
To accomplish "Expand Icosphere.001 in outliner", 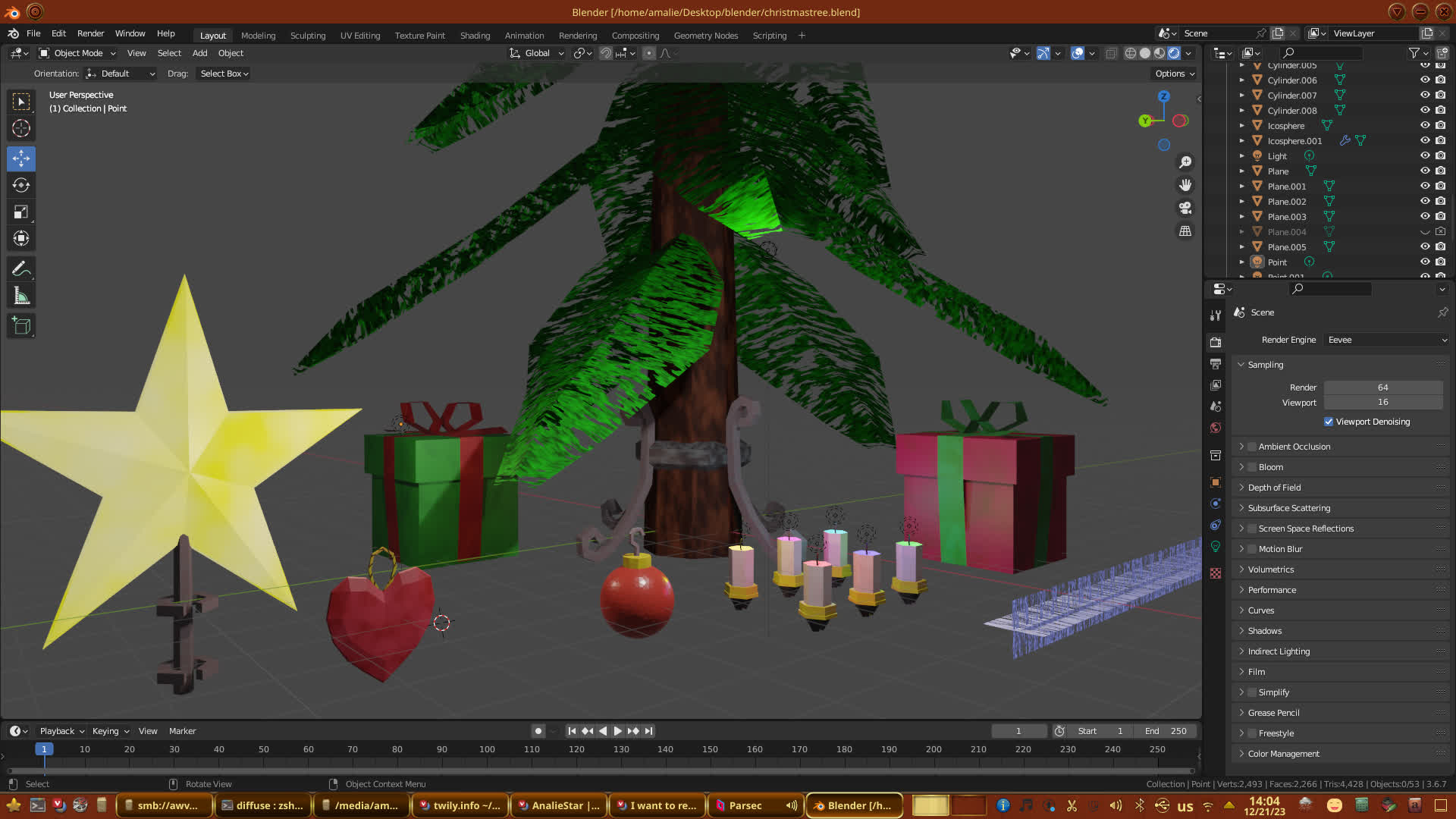I will 1241,141.
